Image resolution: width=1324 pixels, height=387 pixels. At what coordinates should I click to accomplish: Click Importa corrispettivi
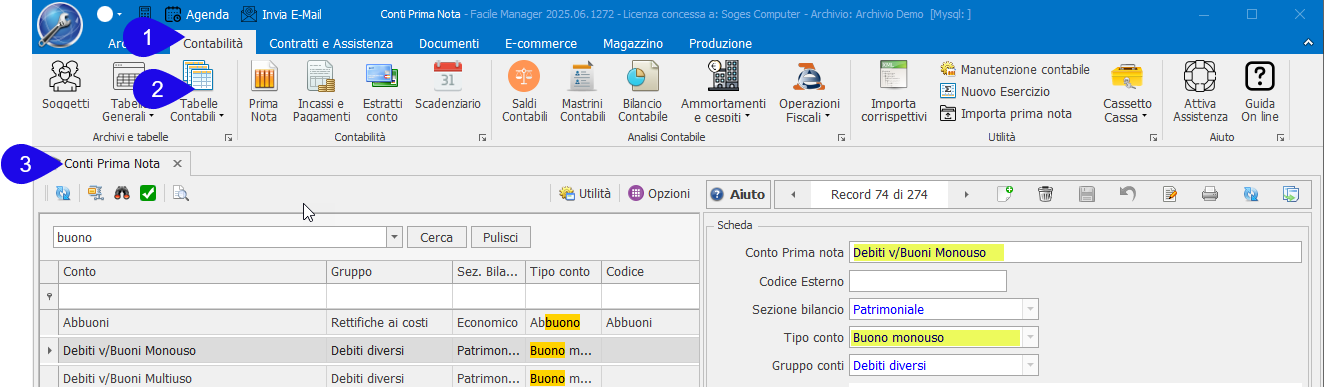point(893,90)
